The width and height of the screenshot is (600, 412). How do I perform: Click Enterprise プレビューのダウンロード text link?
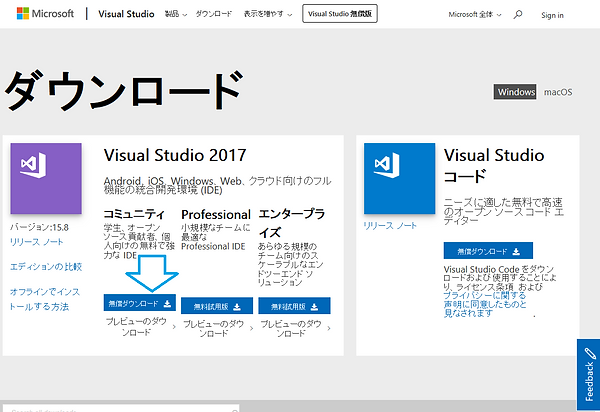click(x=291, y=329)
